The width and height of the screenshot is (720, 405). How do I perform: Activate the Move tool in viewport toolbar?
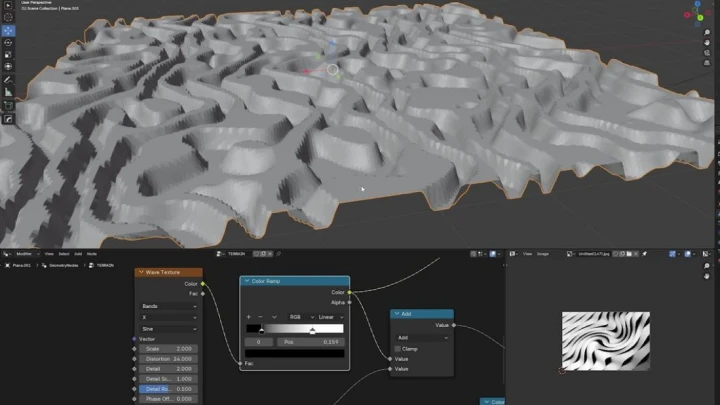tap(8, 30)
